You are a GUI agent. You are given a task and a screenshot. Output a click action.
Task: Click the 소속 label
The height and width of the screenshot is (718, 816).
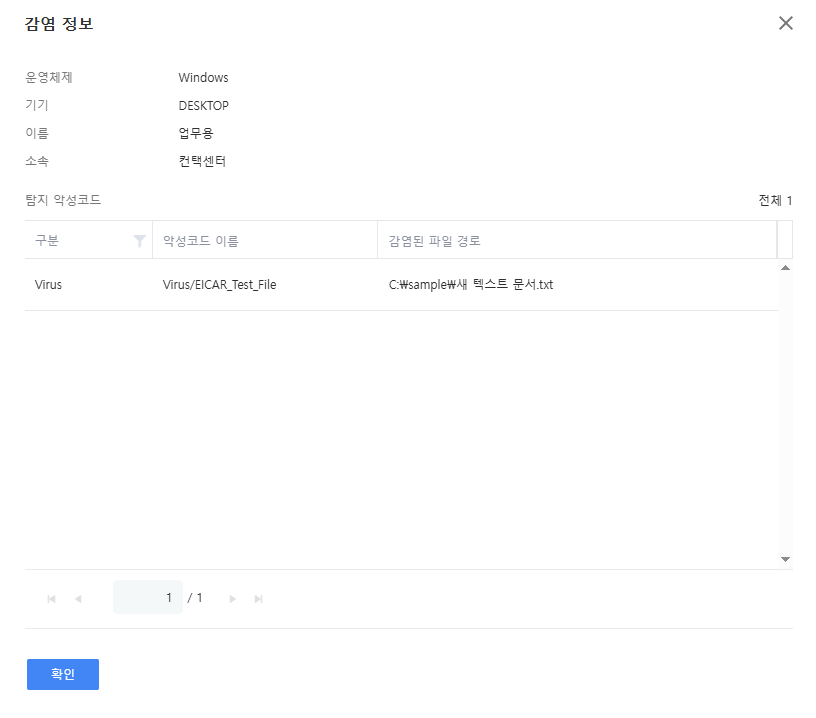[x=37, y=161]
